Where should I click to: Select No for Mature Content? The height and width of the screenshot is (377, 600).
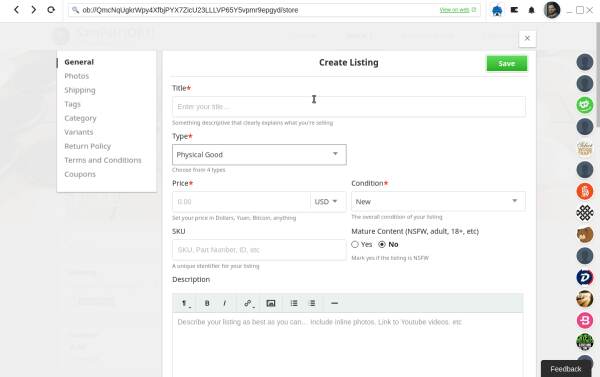coord(382,244)
